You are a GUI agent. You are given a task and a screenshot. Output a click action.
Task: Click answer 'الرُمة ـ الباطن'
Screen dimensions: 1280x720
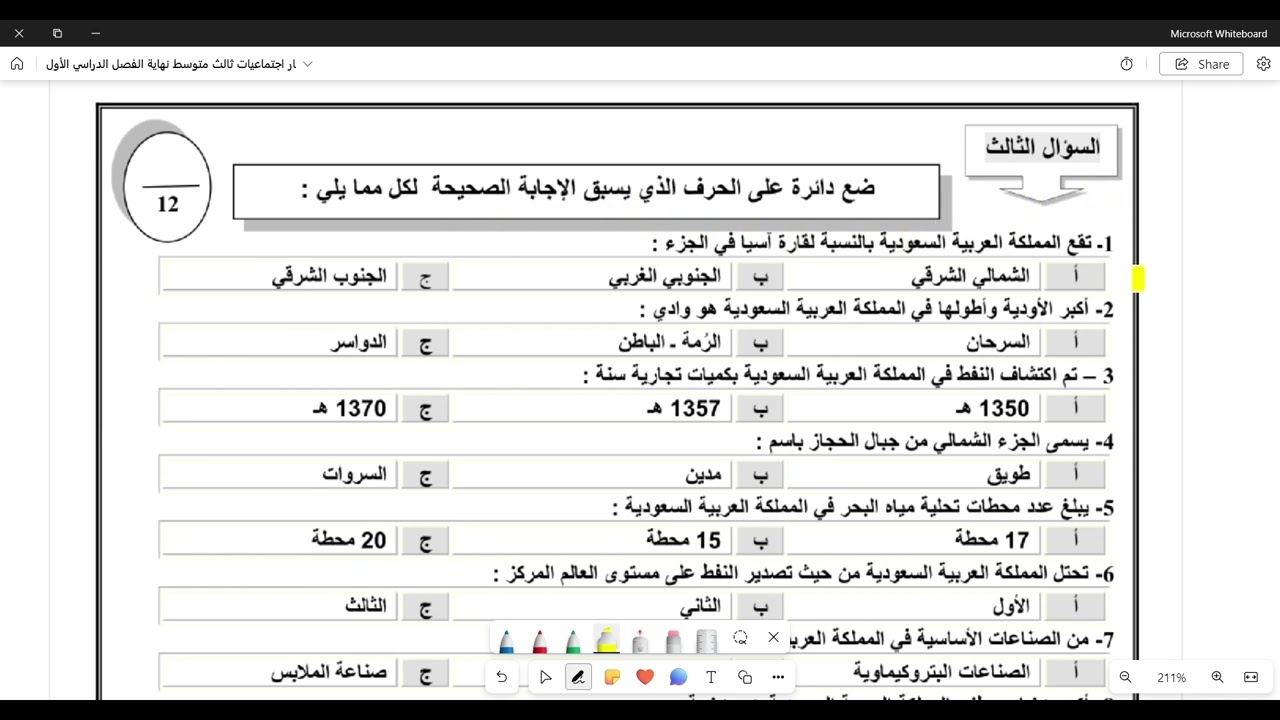pos(669,343)
